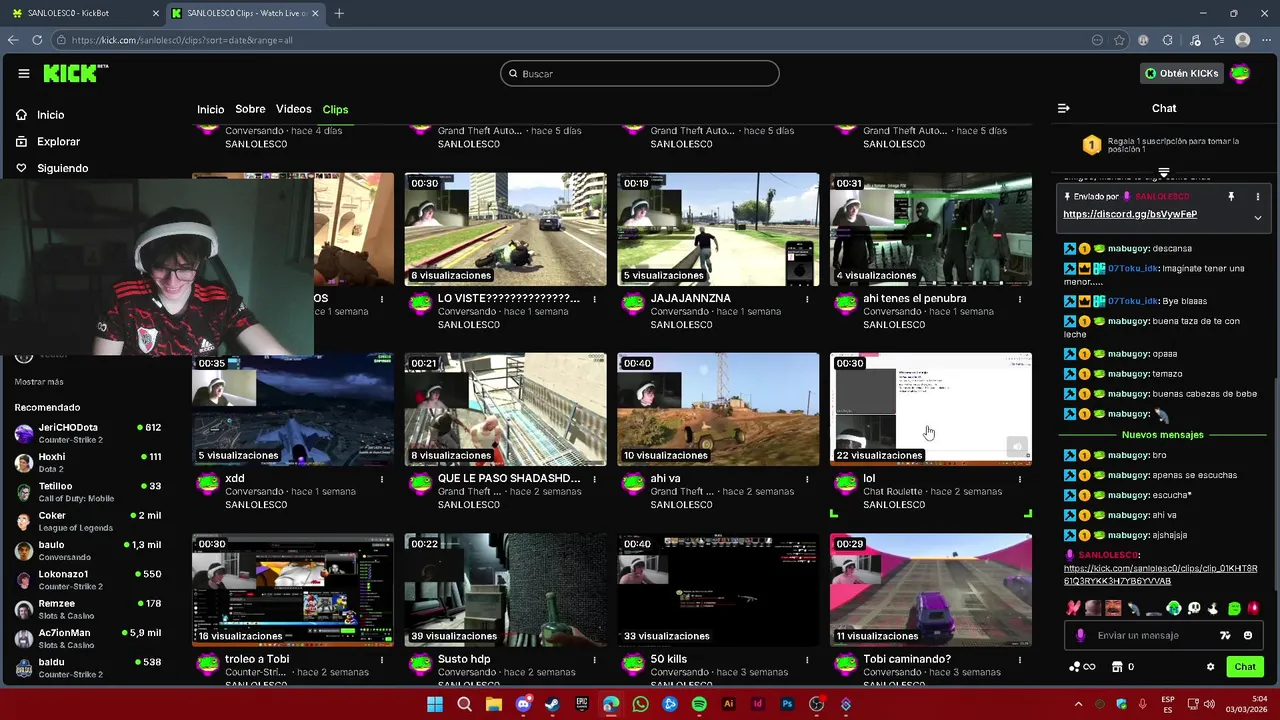The height and width of the screenshot is (720, 1280).
Task: Open Ac7ionMan recommended channel
Action: [x=88, y=638]
